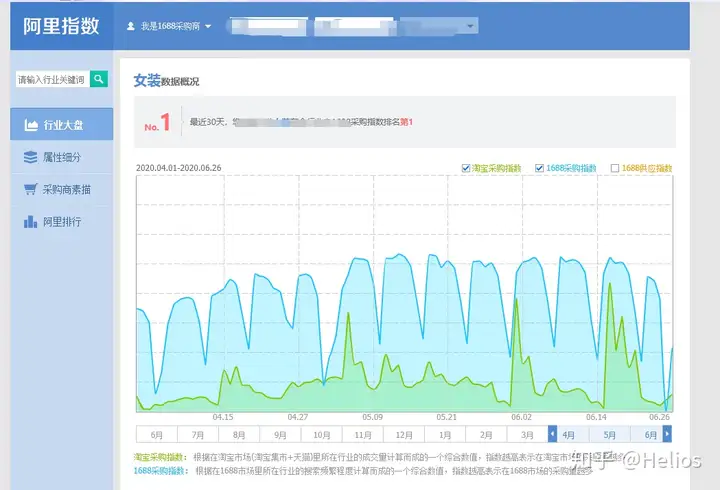The height and width of the screenshot is (490, 720).
Task: Click the user avatar icon in header
Action: coord(131,26)
